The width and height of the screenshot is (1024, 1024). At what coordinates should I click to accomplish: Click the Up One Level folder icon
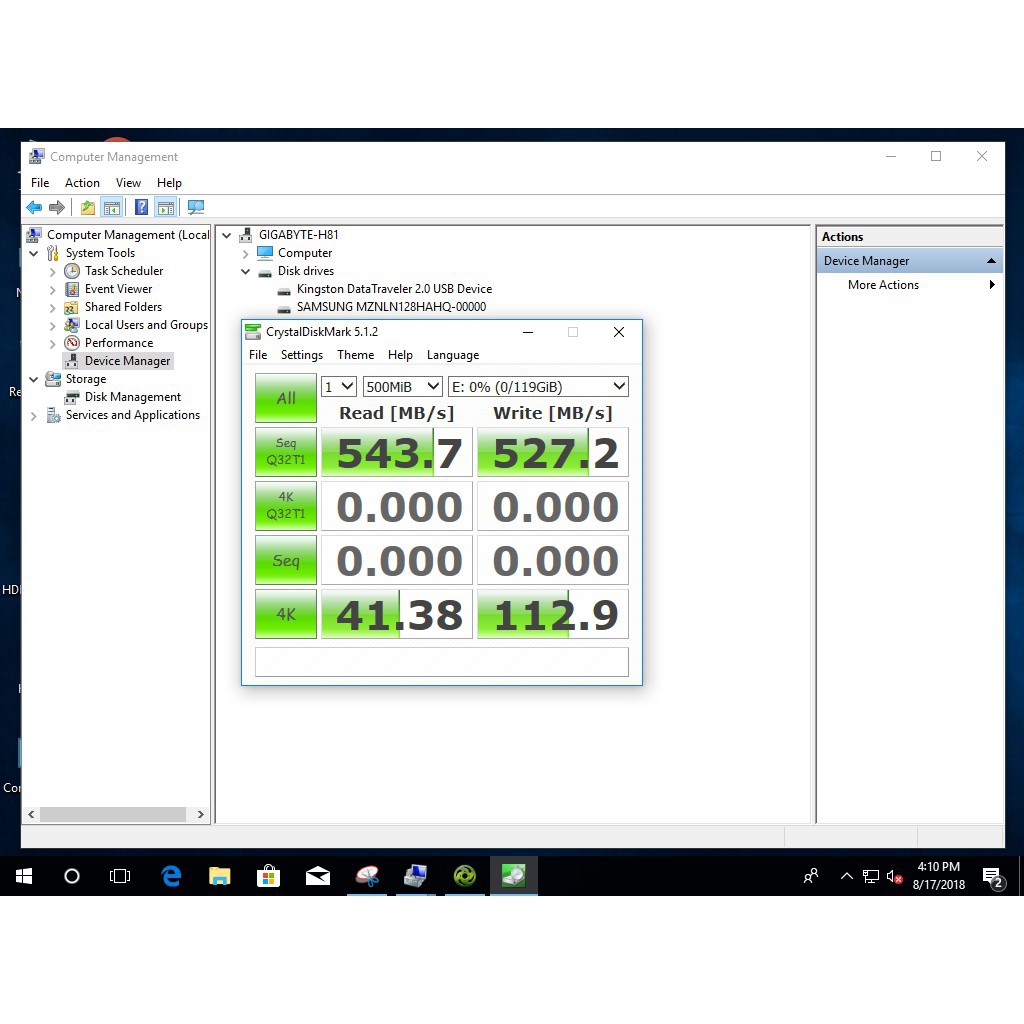(x=88, y=207)
